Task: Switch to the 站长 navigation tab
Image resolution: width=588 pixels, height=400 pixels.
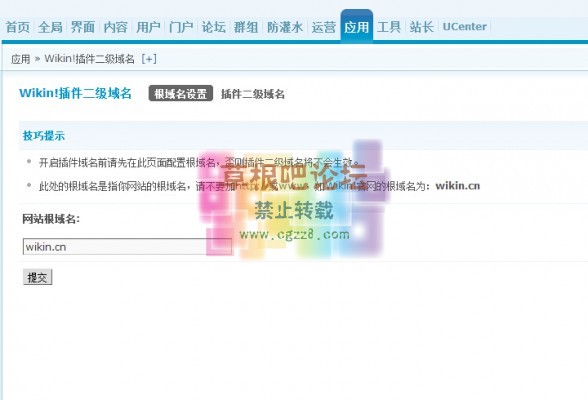Action: coord(422,27)
